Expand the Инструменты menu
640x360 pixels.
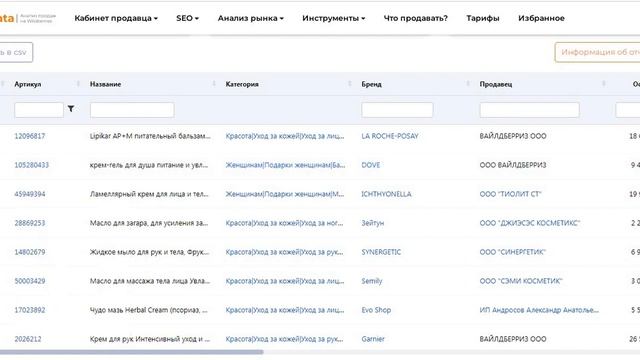pyautogui.click(x=333, y=18)
